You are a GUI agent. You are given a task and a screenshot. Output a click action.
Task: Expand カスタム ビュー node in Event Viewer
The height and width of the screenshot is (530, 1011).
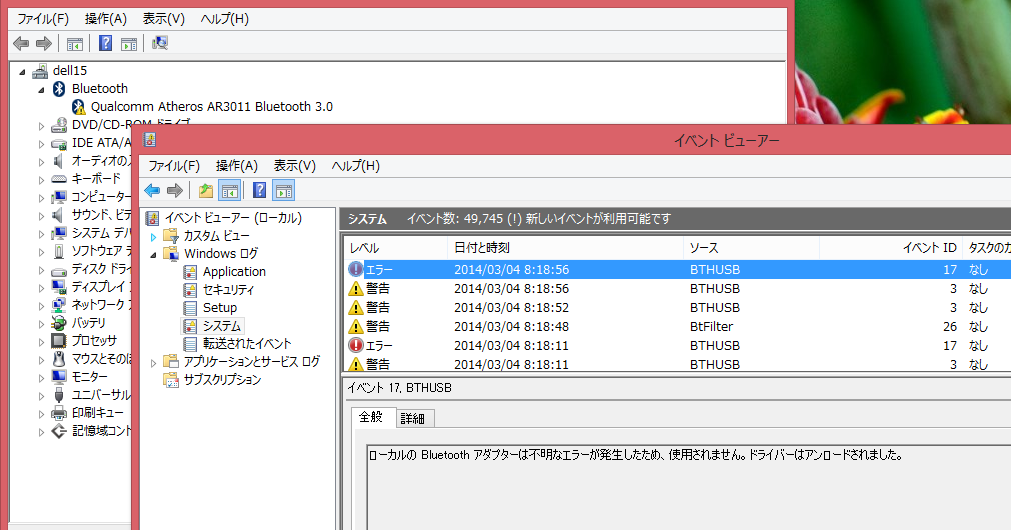tap(153, 237)
